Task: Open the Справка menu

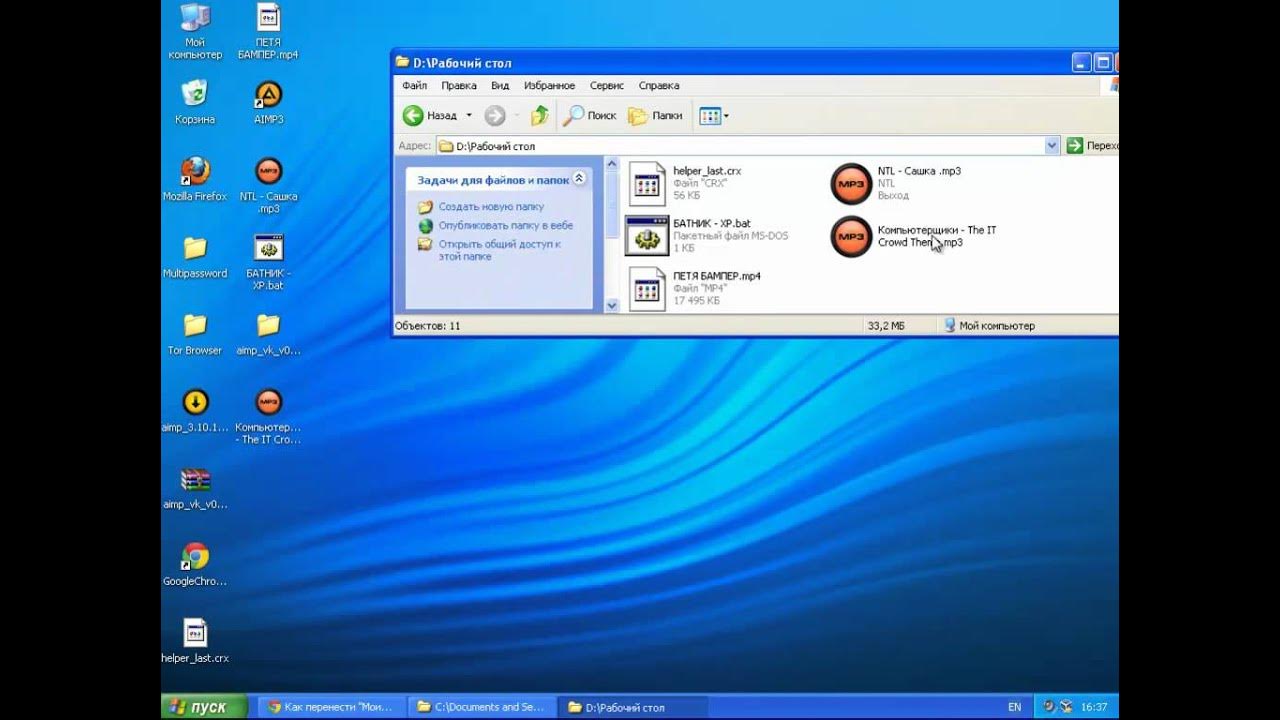Action: (x=659, y=86)
